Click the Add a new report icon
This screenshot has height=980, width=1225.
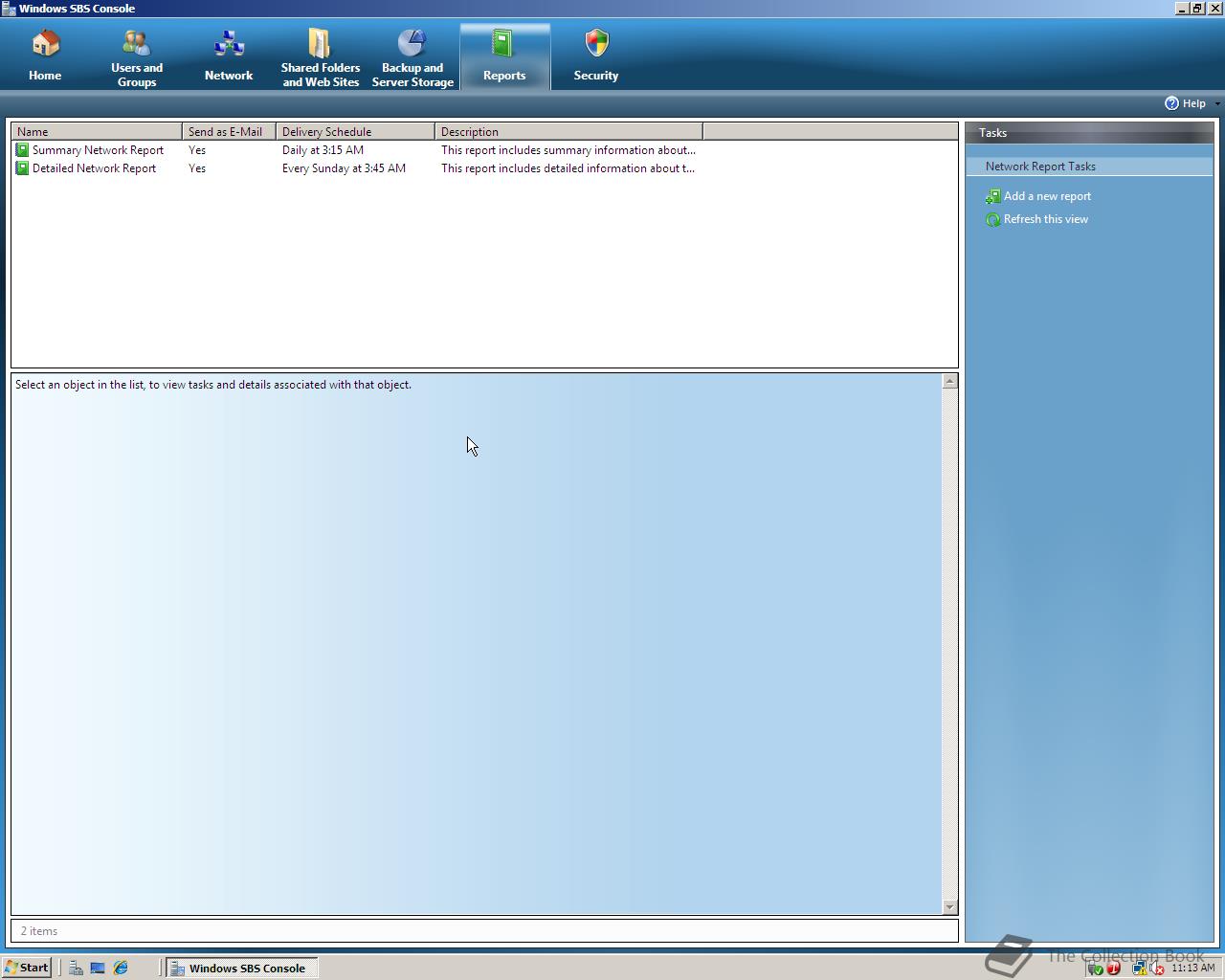992,196
